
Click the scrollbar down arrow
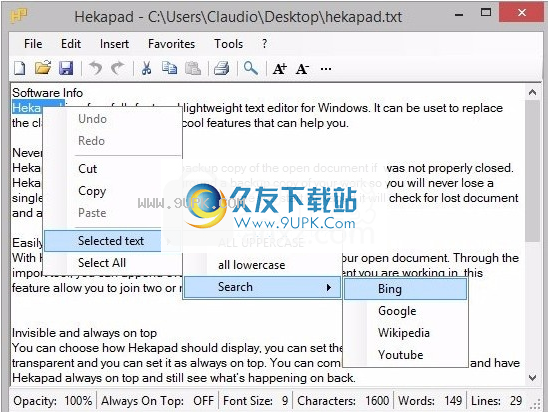(532, 378)
